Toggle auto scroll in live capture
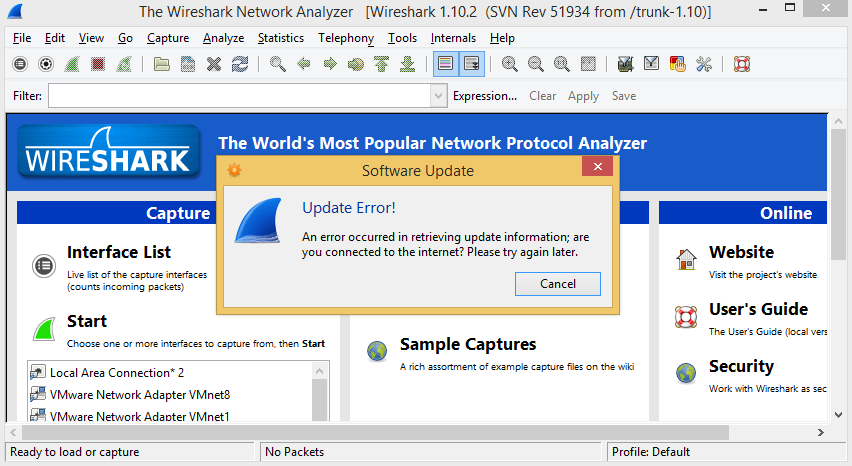Screen dimensions: 852x466 click(472, 64)
